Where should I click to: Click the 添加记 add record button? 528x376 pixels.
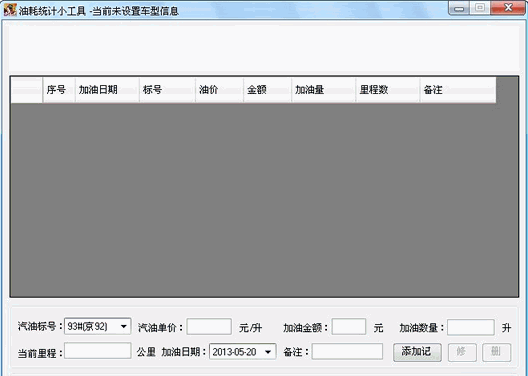tap(417, 352)
